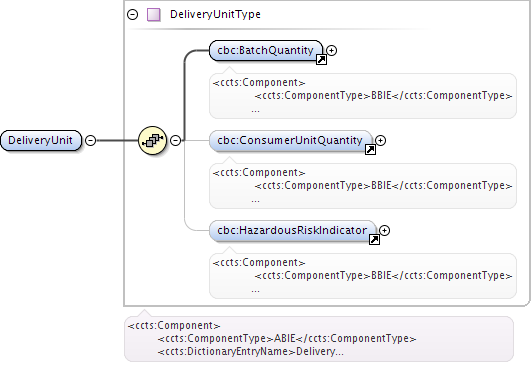The image size is (532, 365).
Task: Select the DeliveryUnit element node
Action: pos(41,140)
